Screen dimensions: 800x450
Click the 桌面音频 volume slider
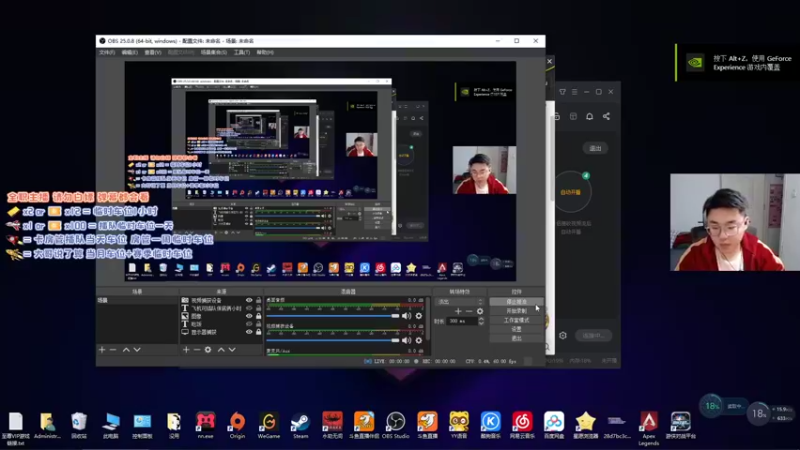pos(333,316)
